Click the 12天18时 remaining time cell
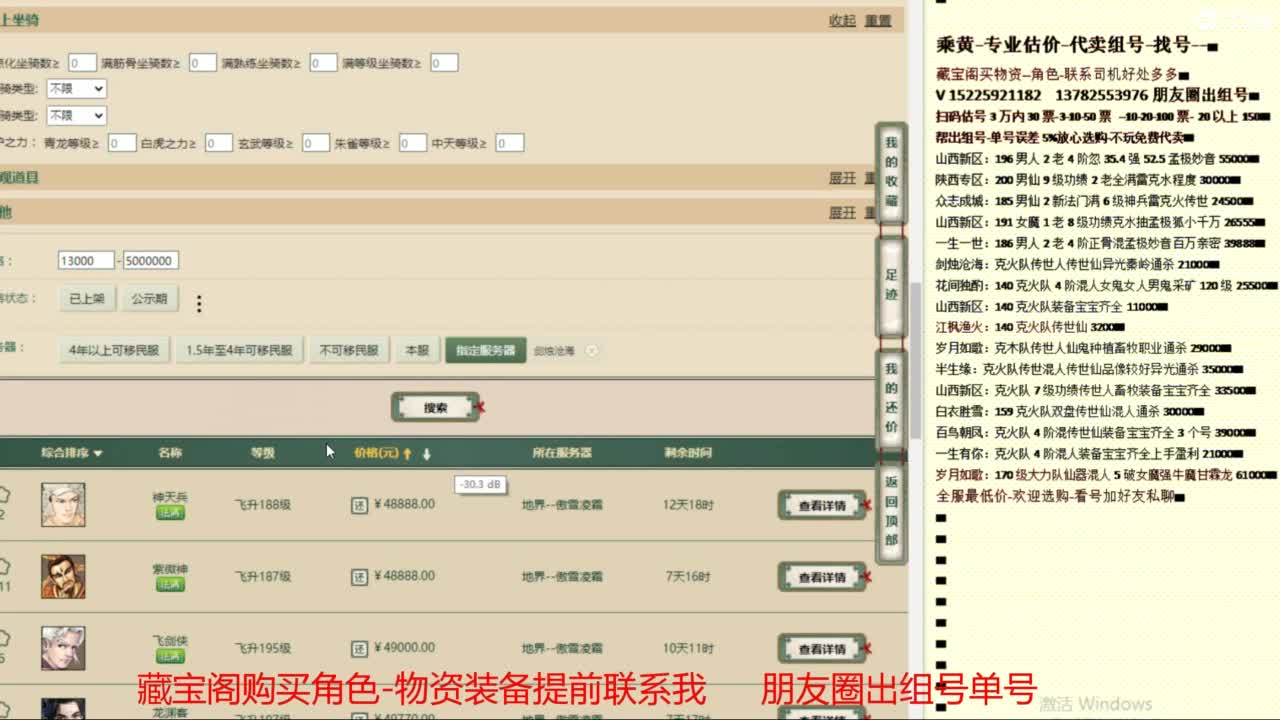Screen dimensions: 1280x720 pyautogui.click(x=688, y=505)
